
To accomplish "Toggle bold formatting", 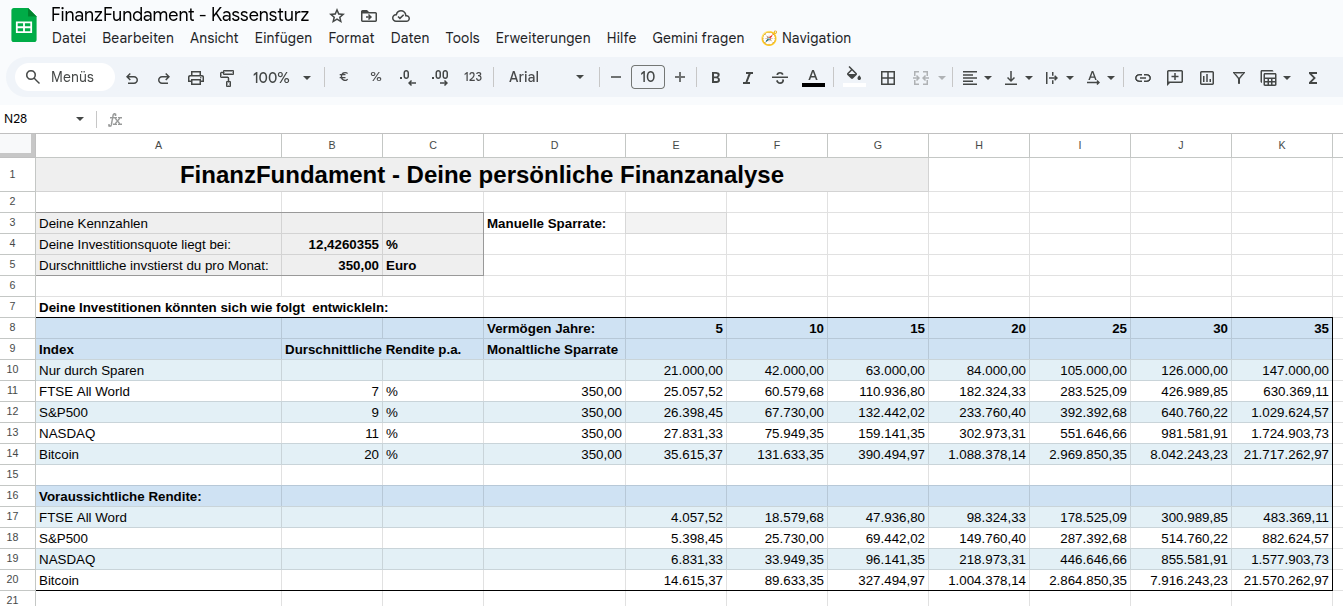I will click(x=715, y=78).
